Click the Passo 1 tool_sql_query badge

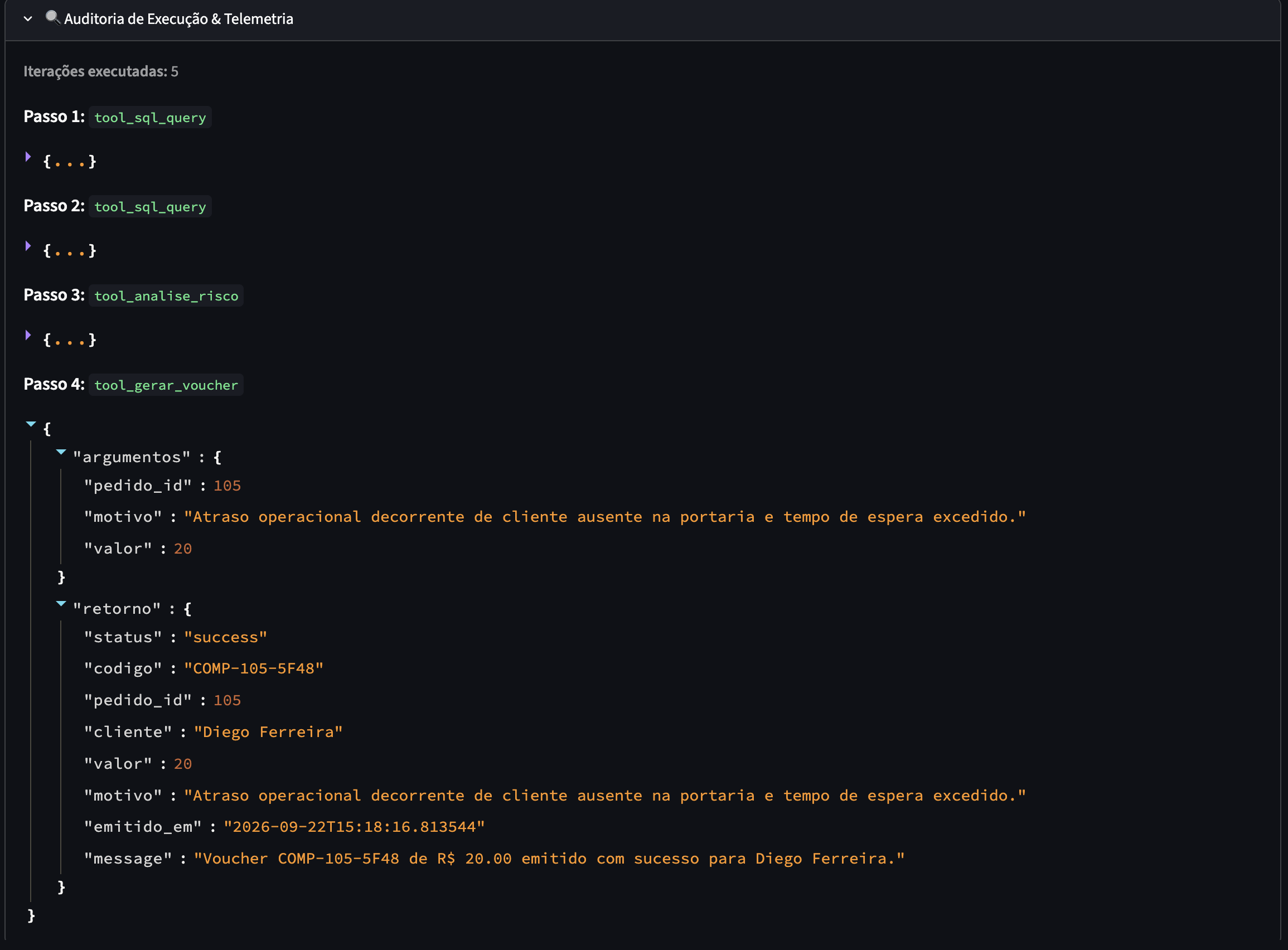150,117
